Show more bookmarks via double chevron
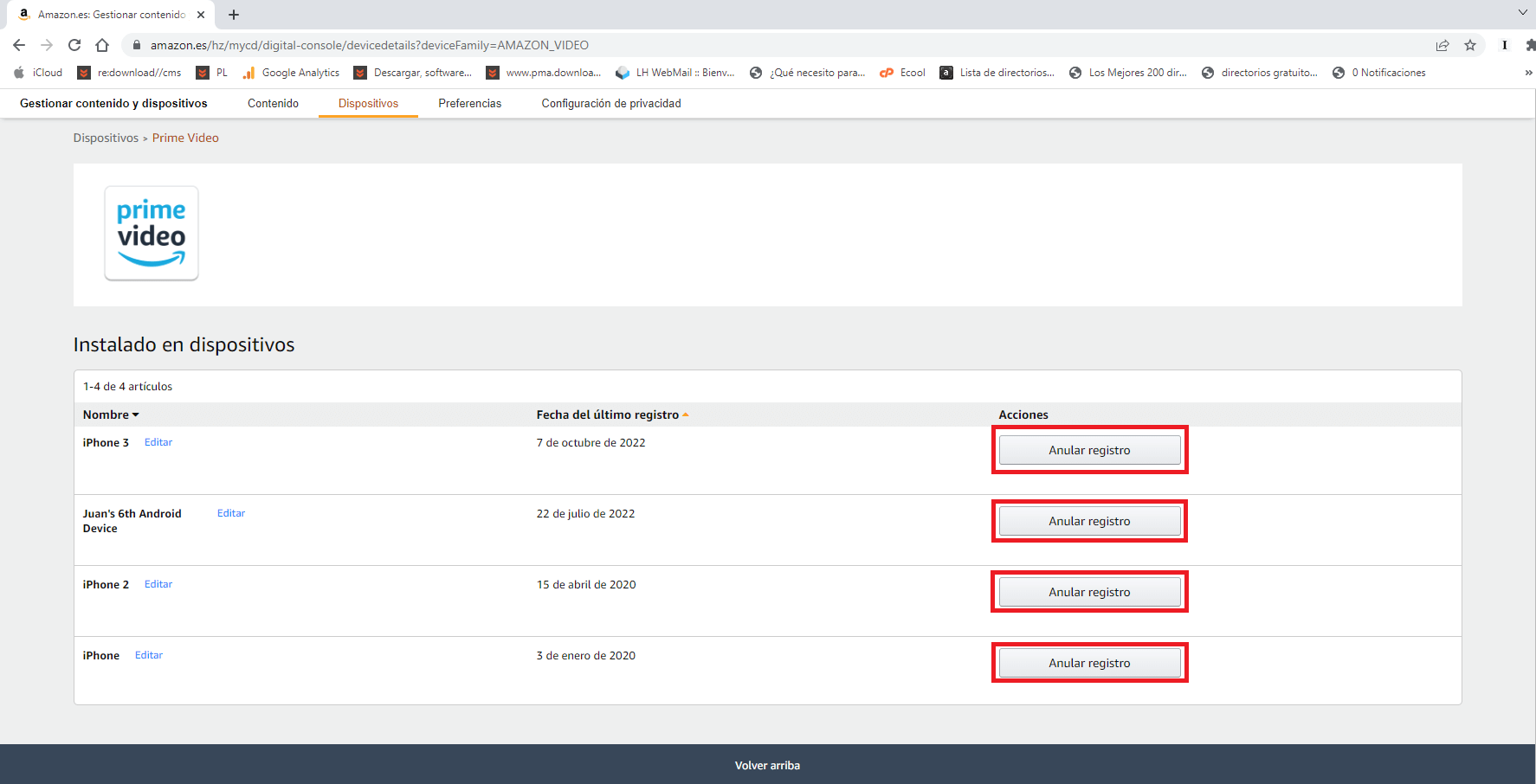 click(1528, 73)
